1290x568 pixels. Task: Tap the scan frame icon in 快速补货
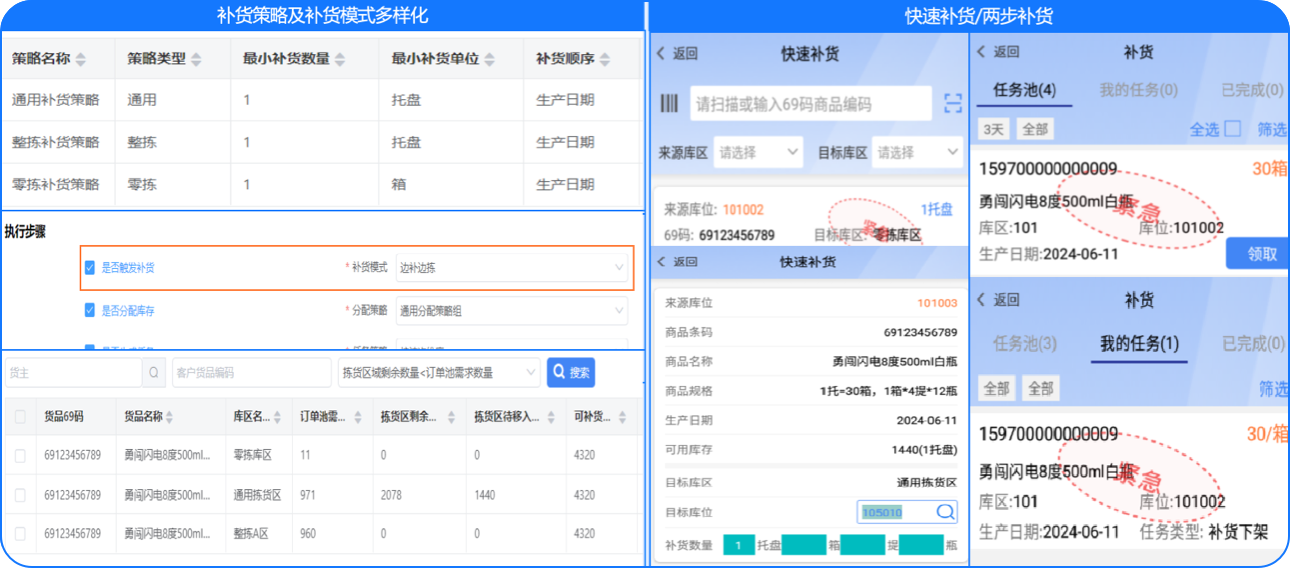coord(953,103)
